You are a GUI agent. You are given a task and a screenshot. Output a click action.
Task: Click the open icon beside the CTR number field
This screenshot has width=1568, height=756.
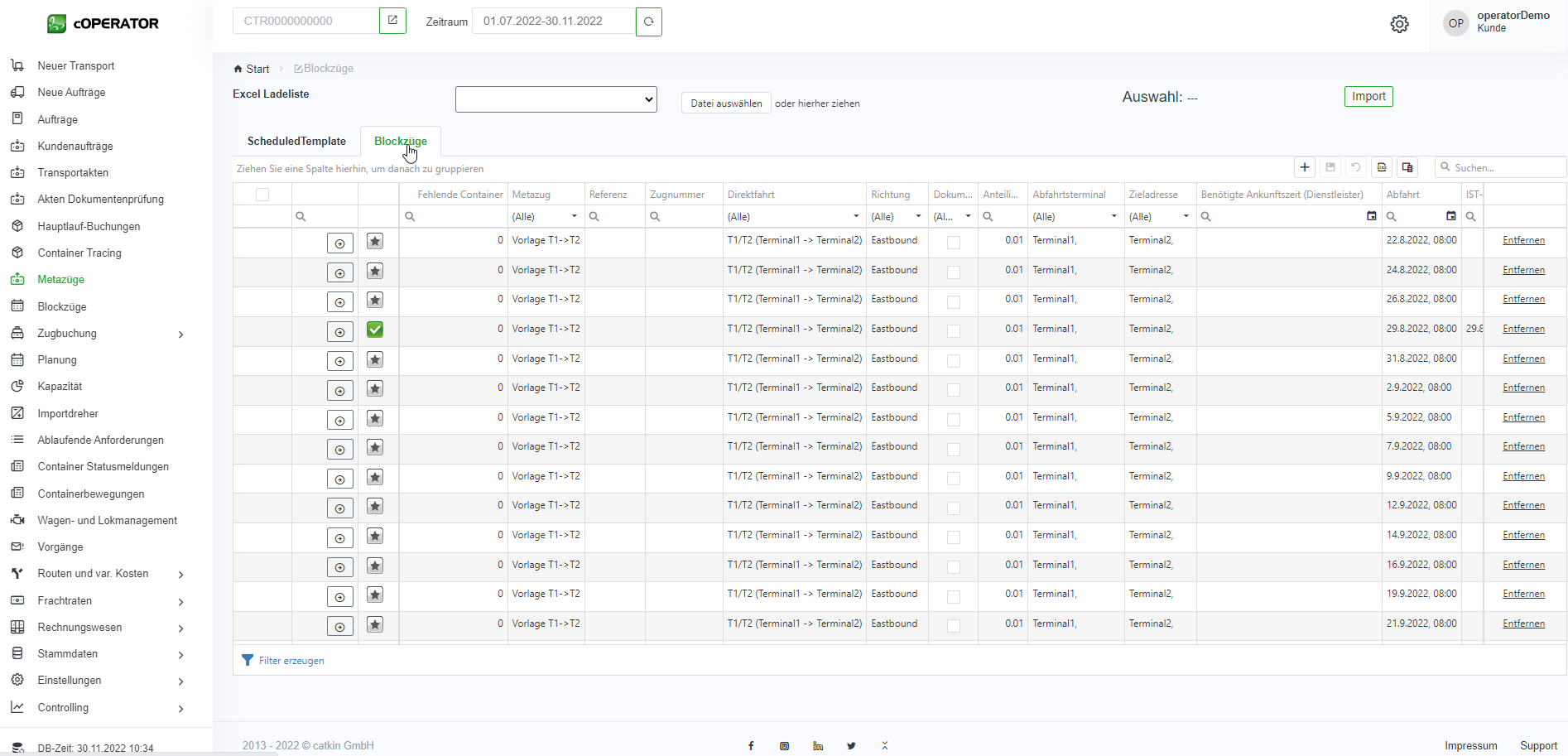coord(392,21)
